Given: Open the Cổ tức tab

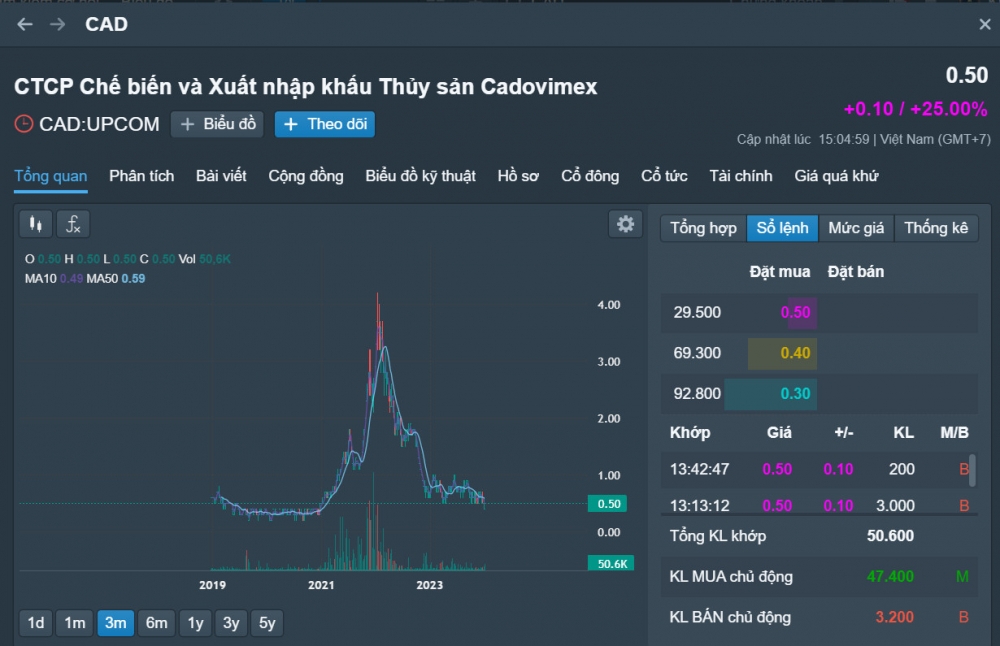Looking at the screenshot, I should pos(664,176).
